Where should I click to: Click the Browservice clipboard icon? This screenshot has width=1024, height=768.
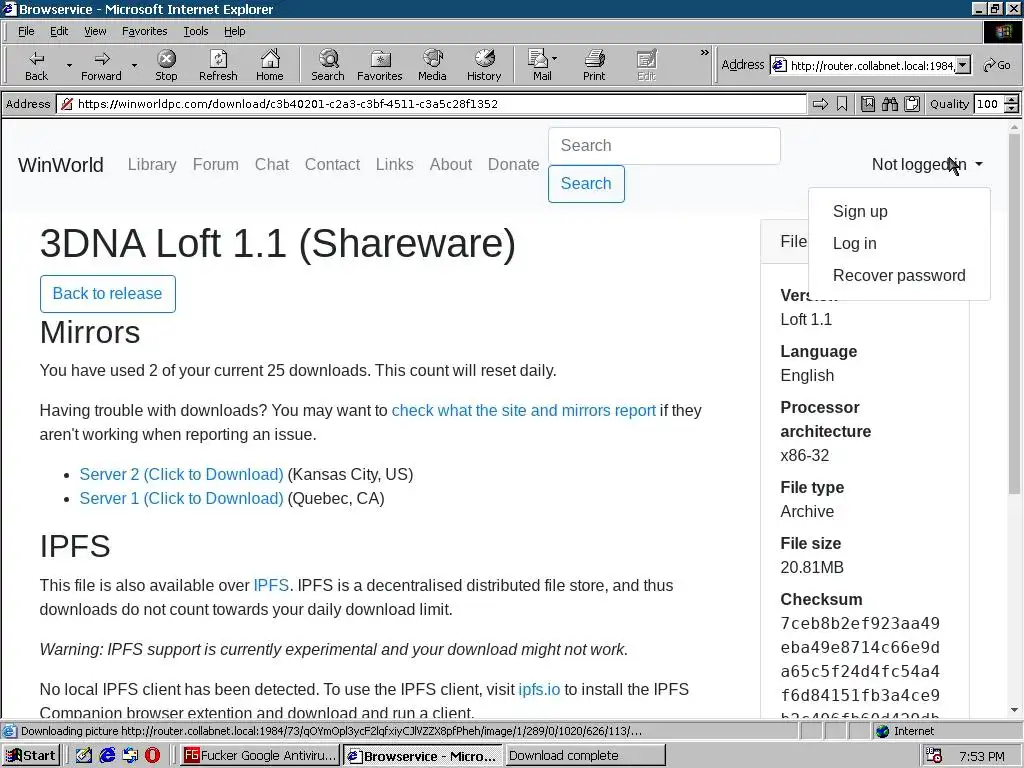pyautogui.click(x=912, y=104)
